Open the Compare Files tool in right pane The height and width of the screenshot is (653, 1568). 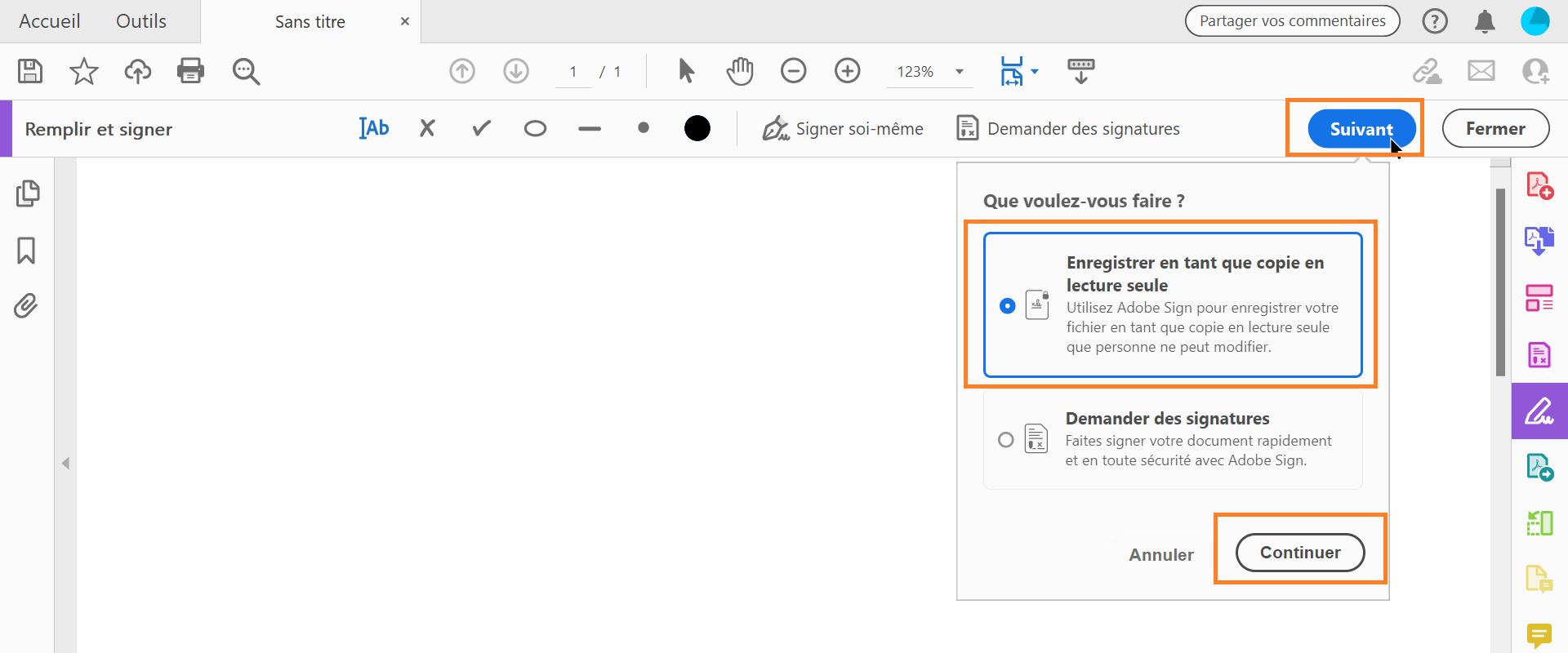(x=1540, y=523)
